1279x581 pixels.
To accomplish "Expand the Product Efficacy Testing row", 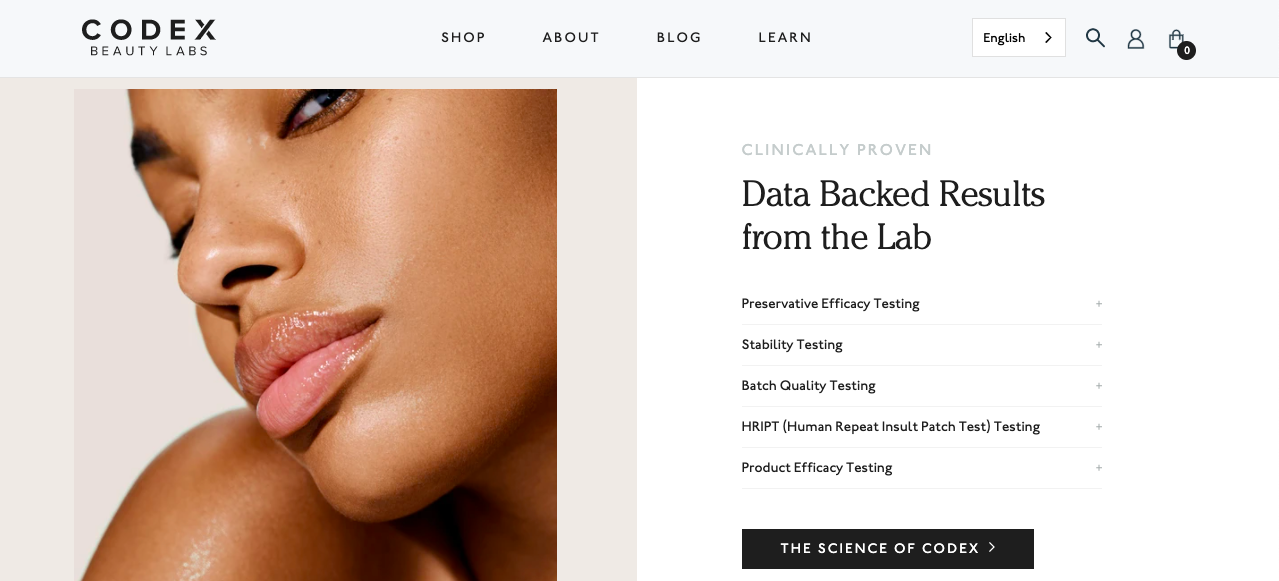I will pos(921,468).
